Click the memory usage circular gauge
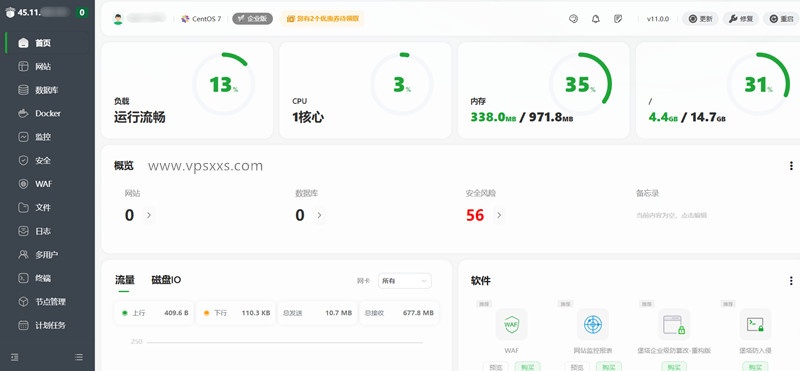 click(x=580, y=84)
